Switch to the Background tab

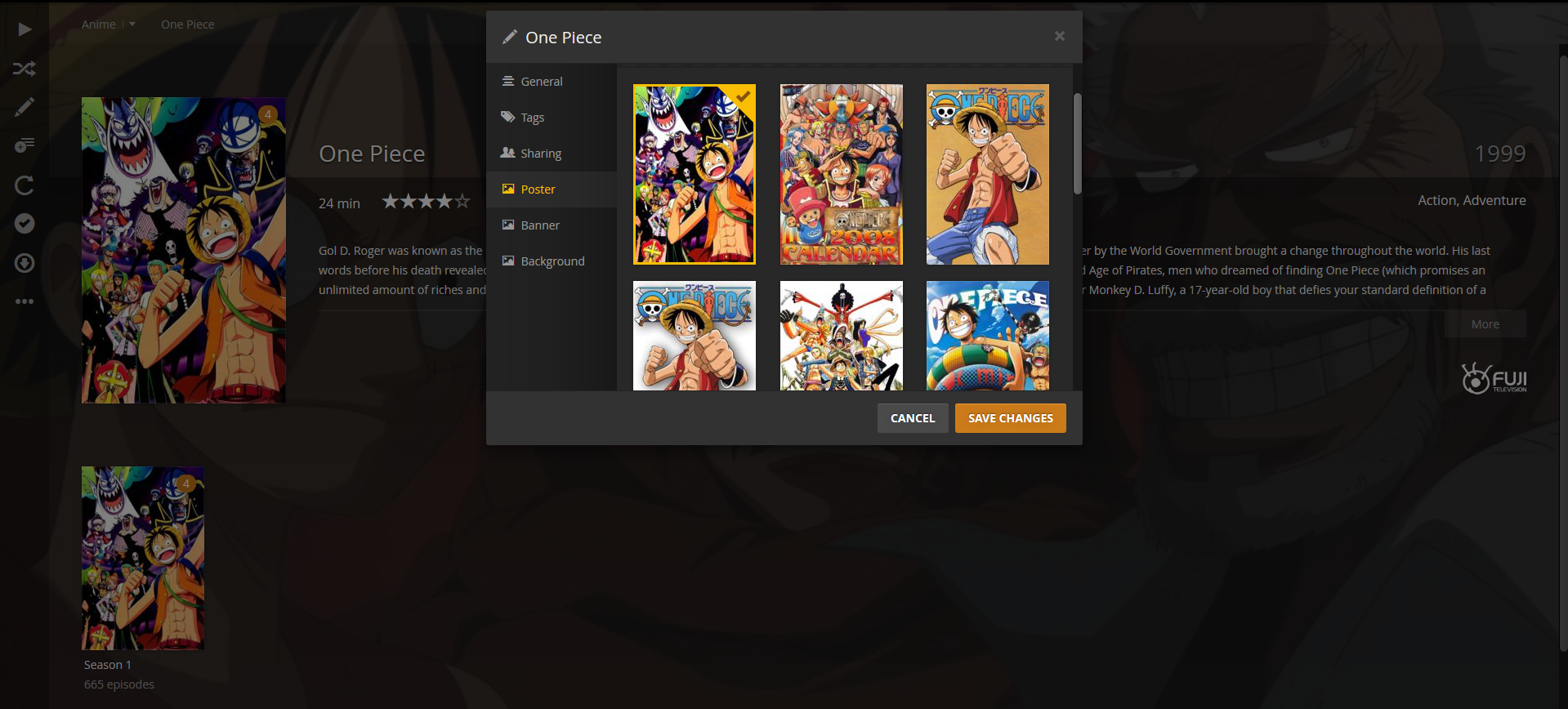click(x=552, y=261)
